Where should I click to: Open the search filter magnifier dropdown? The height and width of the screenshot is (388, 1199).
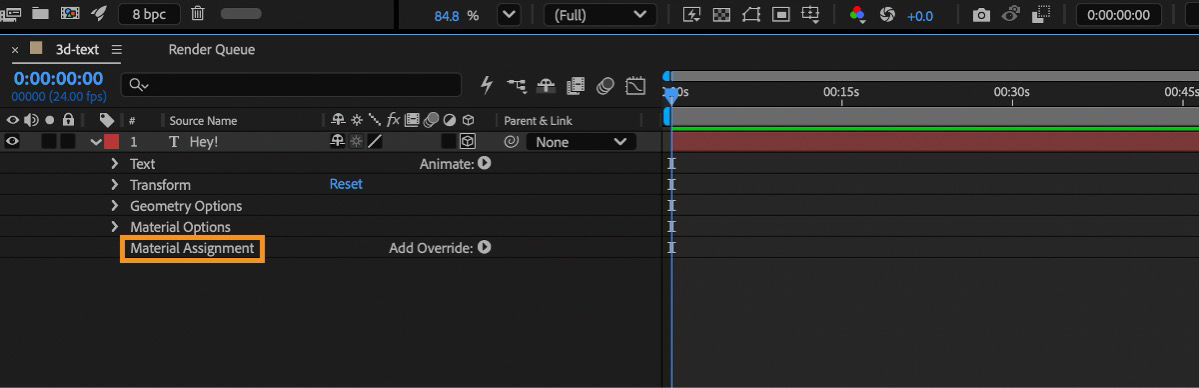138,85
